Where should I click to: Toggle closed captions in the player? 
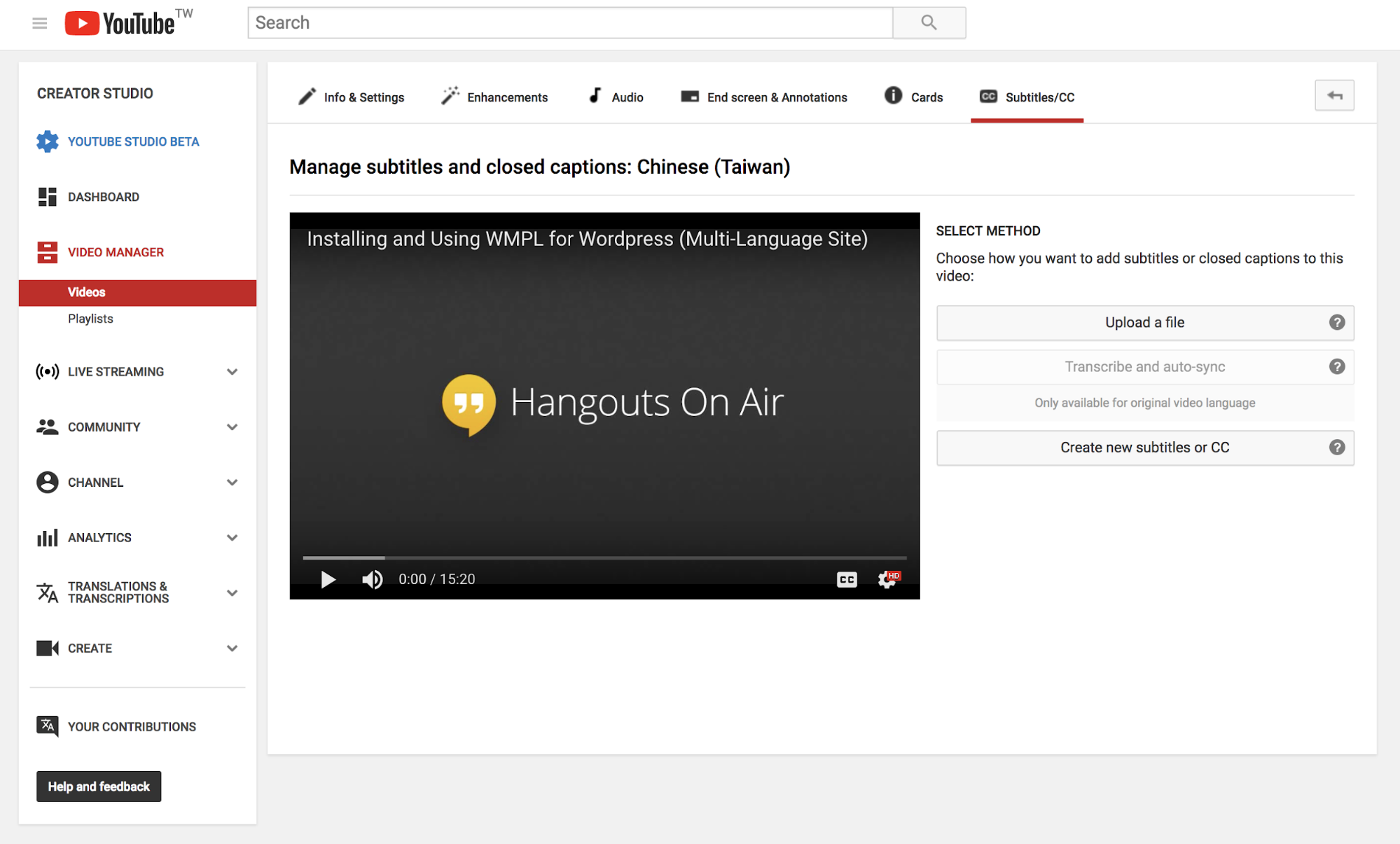tap(847, 579)
